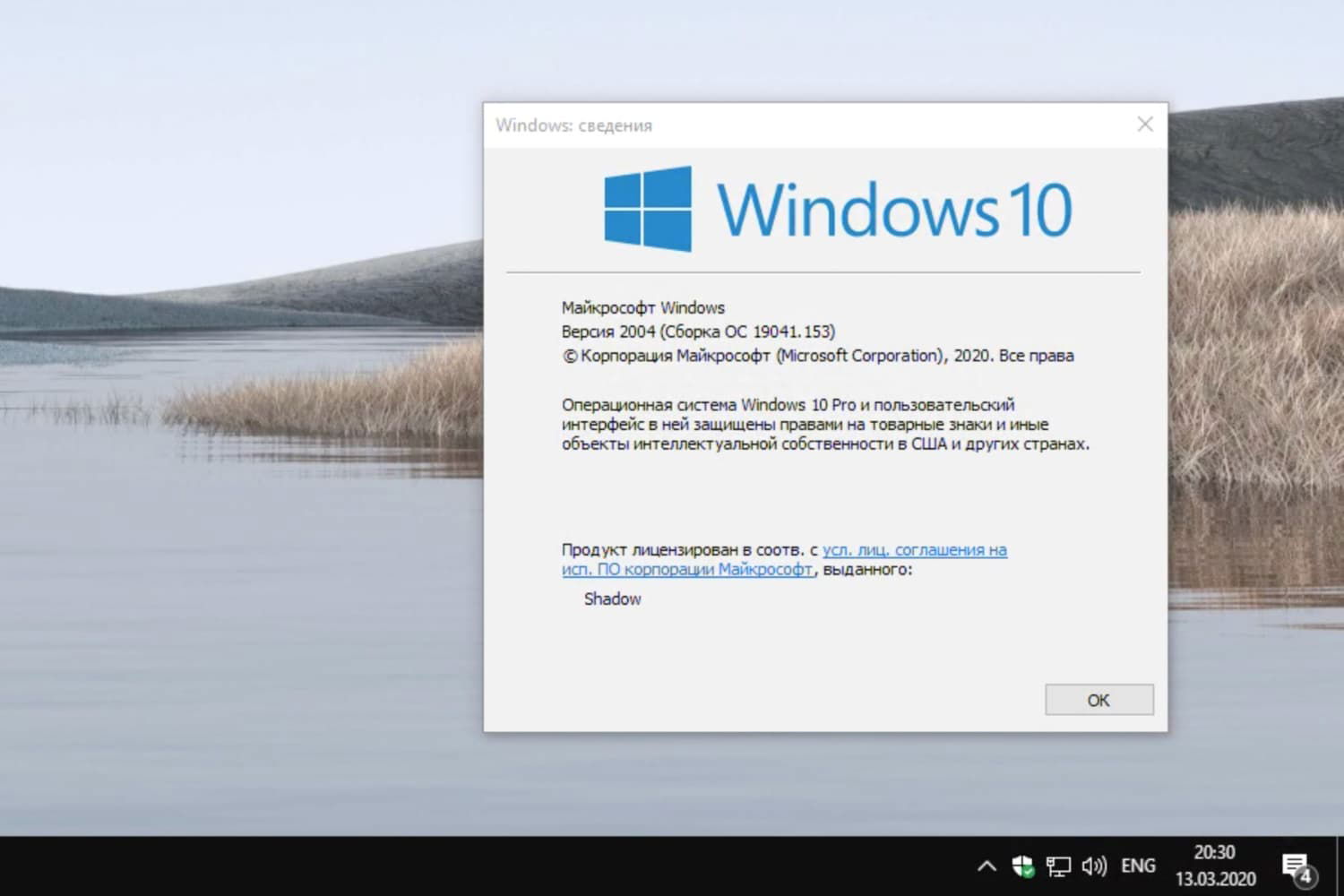The image size is (1344, 896).
Task: Close the Windows: сведения dialog
Action: 1144,125
